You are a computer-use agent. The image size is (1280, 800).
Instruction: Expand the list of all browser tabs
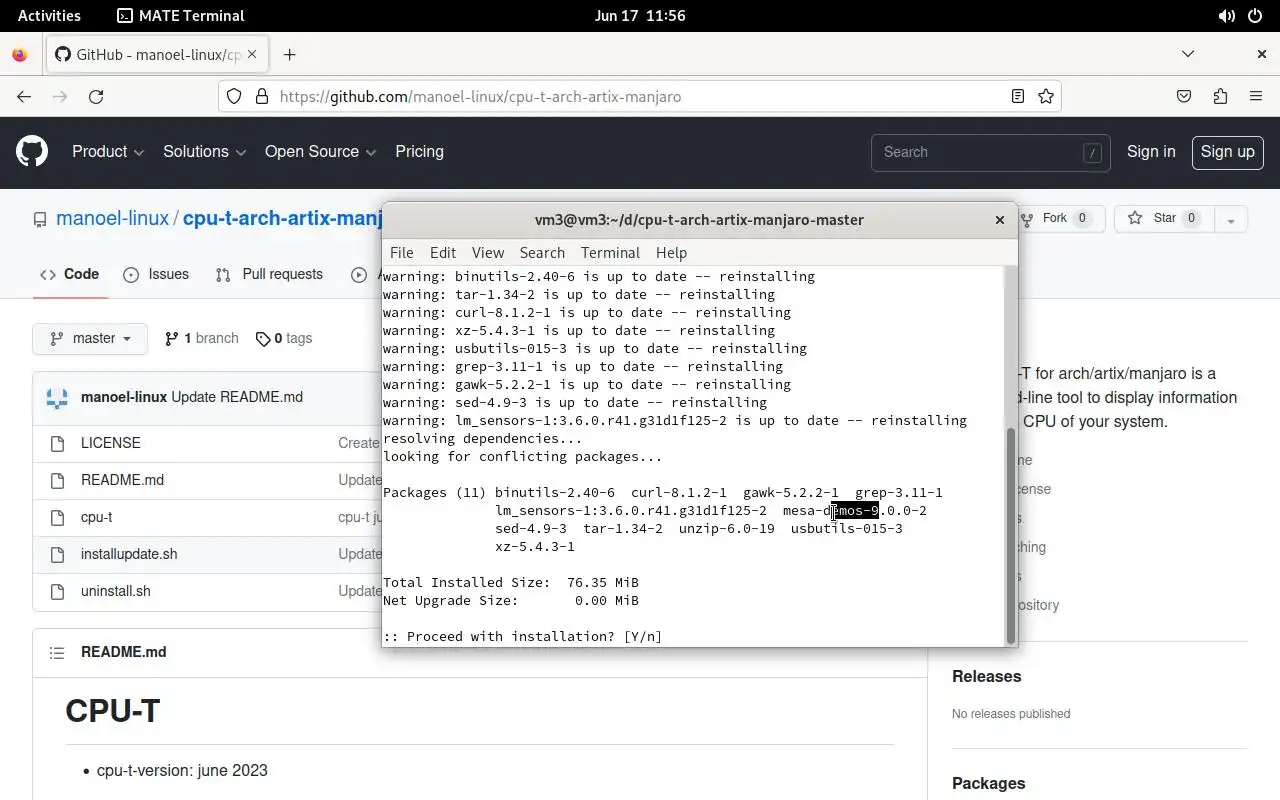click(x=1188, y=54)
